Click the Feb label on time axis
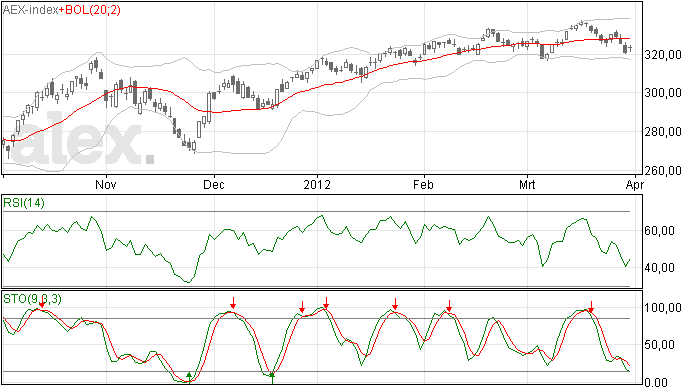Screen dimensions: 690x387 click(423, 184)
